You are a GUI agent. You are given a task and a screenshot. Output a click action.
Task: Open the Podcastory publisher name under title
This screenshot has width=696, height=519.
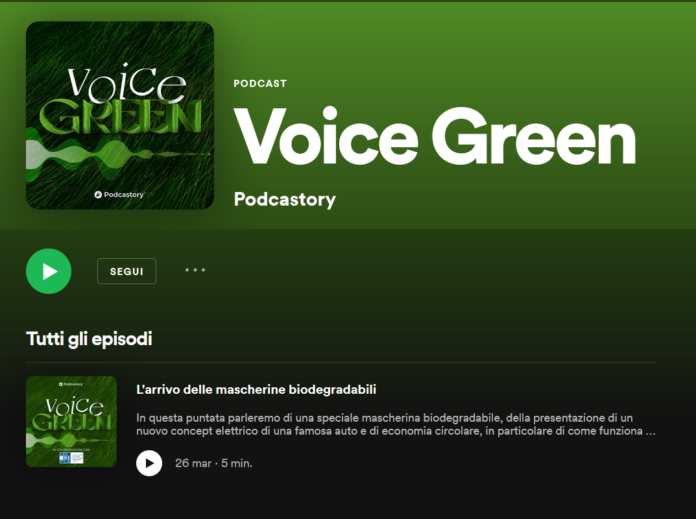click(285, 199)
